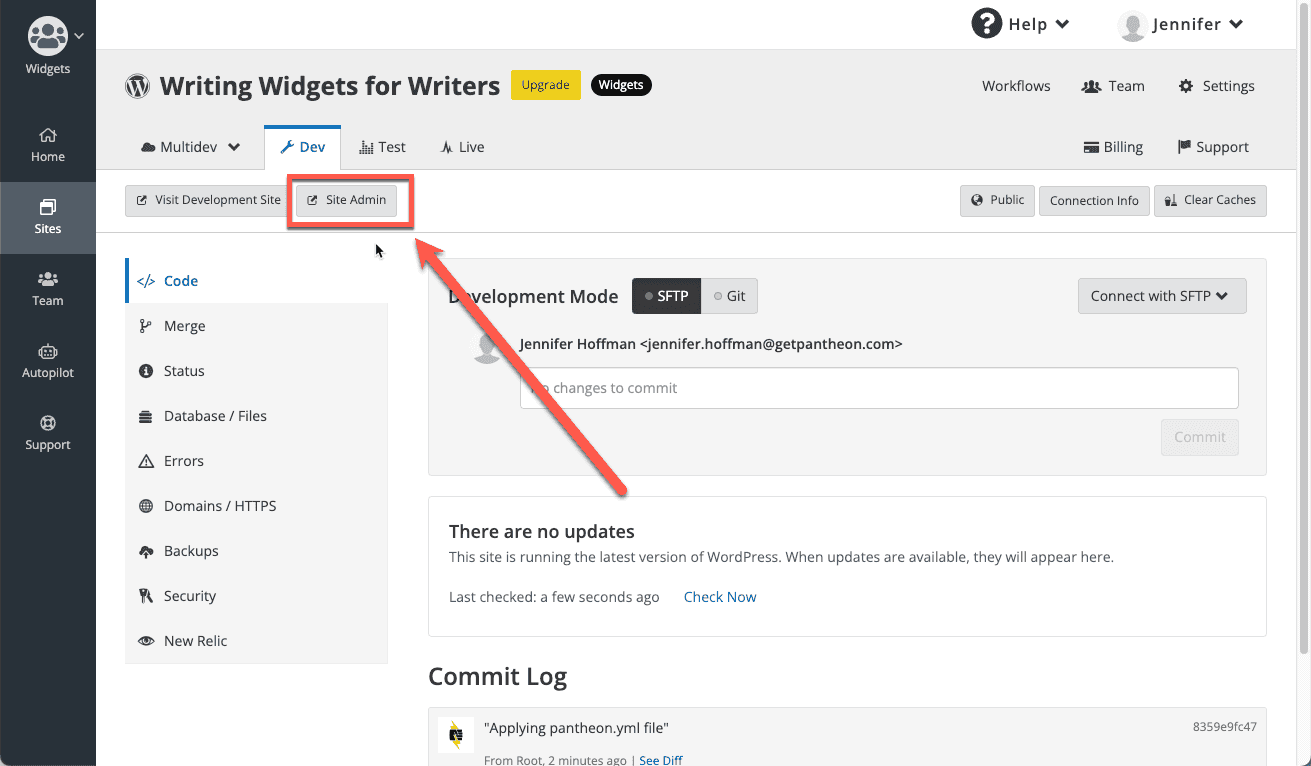Expand the Multidev environment dropdown
The image size is (1311, 766).
click(x=190, y=146)
